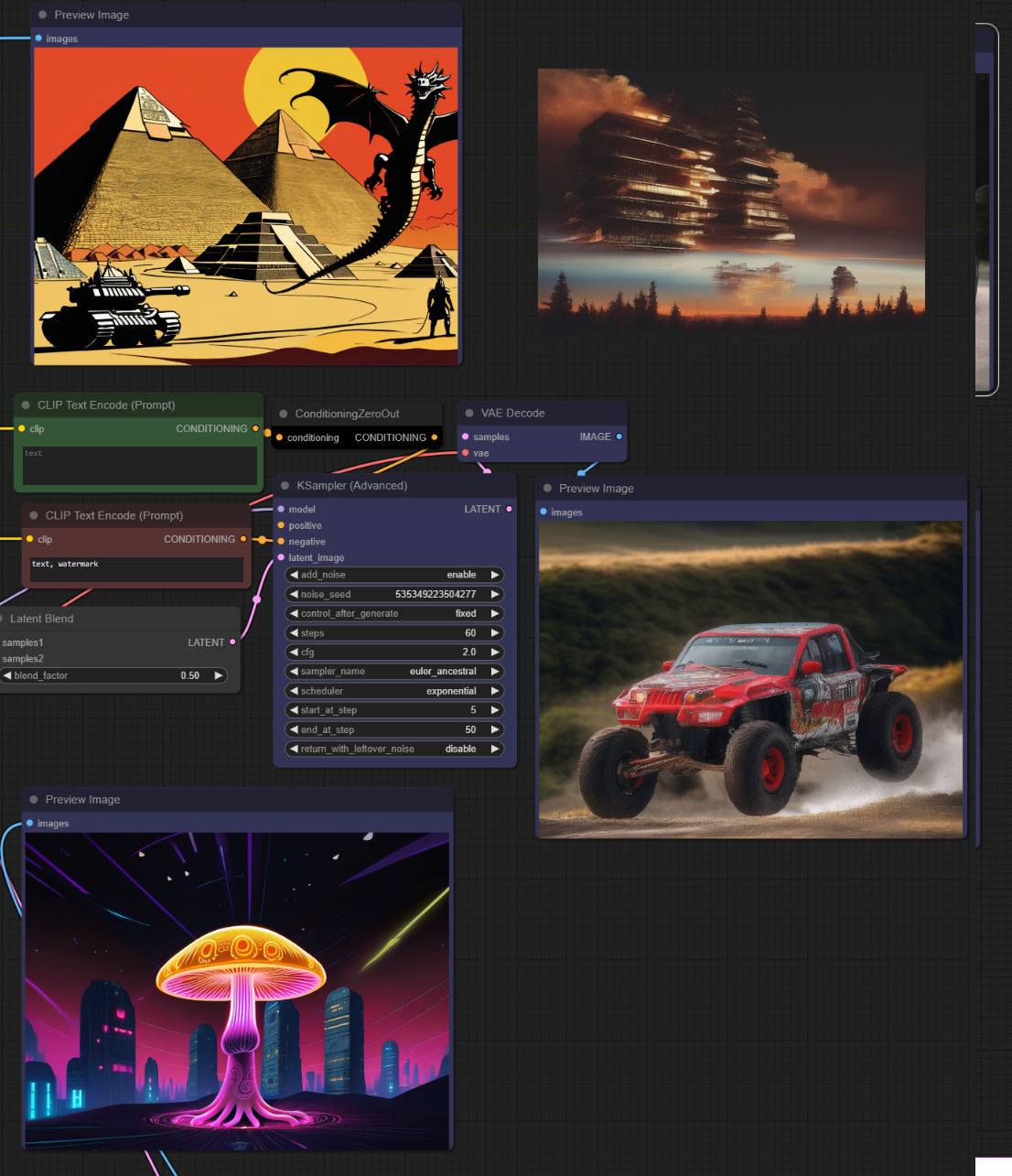This screenshot has height=1176, width=1012.
Task: Decrease cfg value with its left arrow
Action: click(x=294, y=653)
